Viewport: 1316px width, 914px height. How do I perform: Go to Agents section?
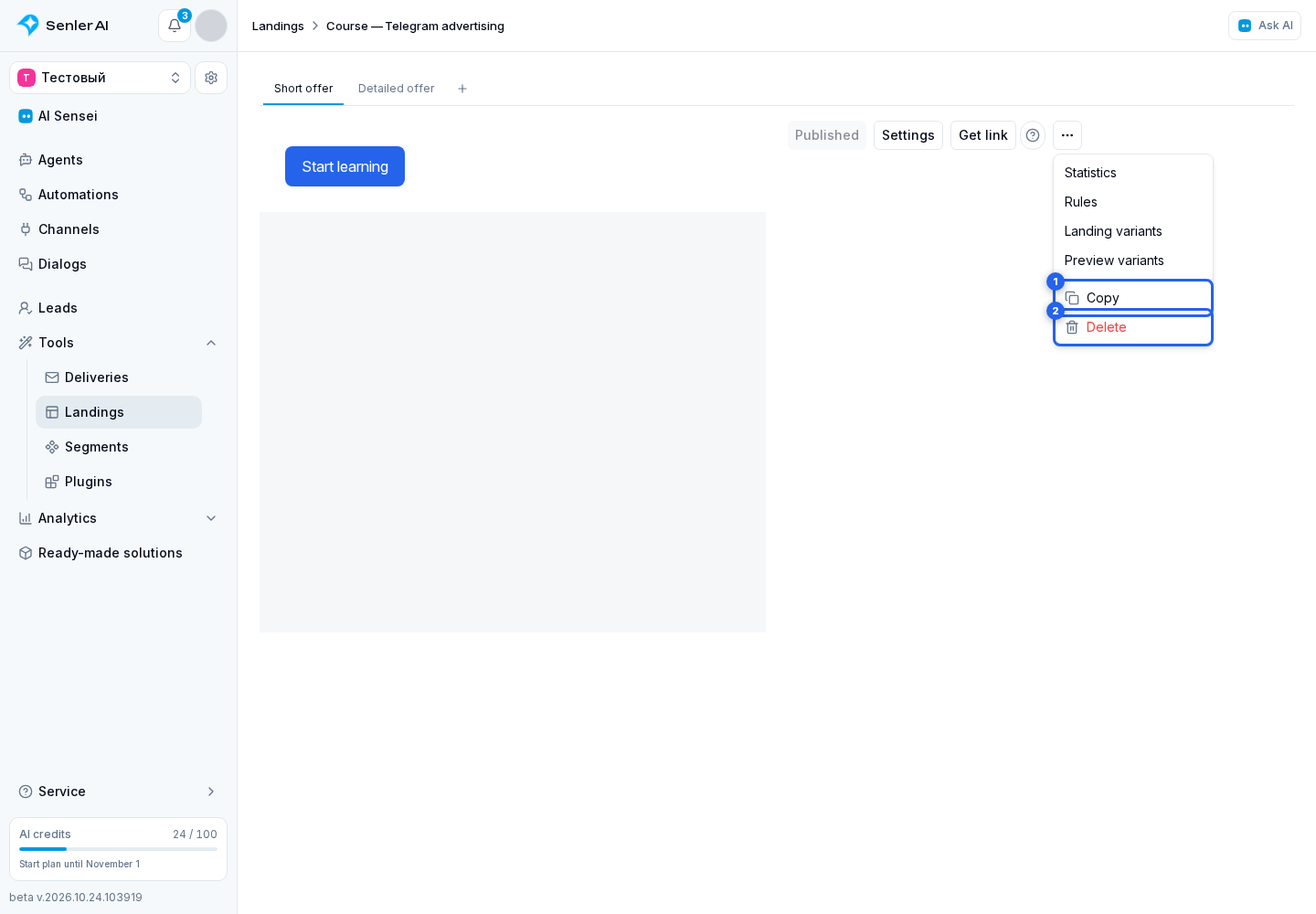pyautogui.click(x=119, y=160)
